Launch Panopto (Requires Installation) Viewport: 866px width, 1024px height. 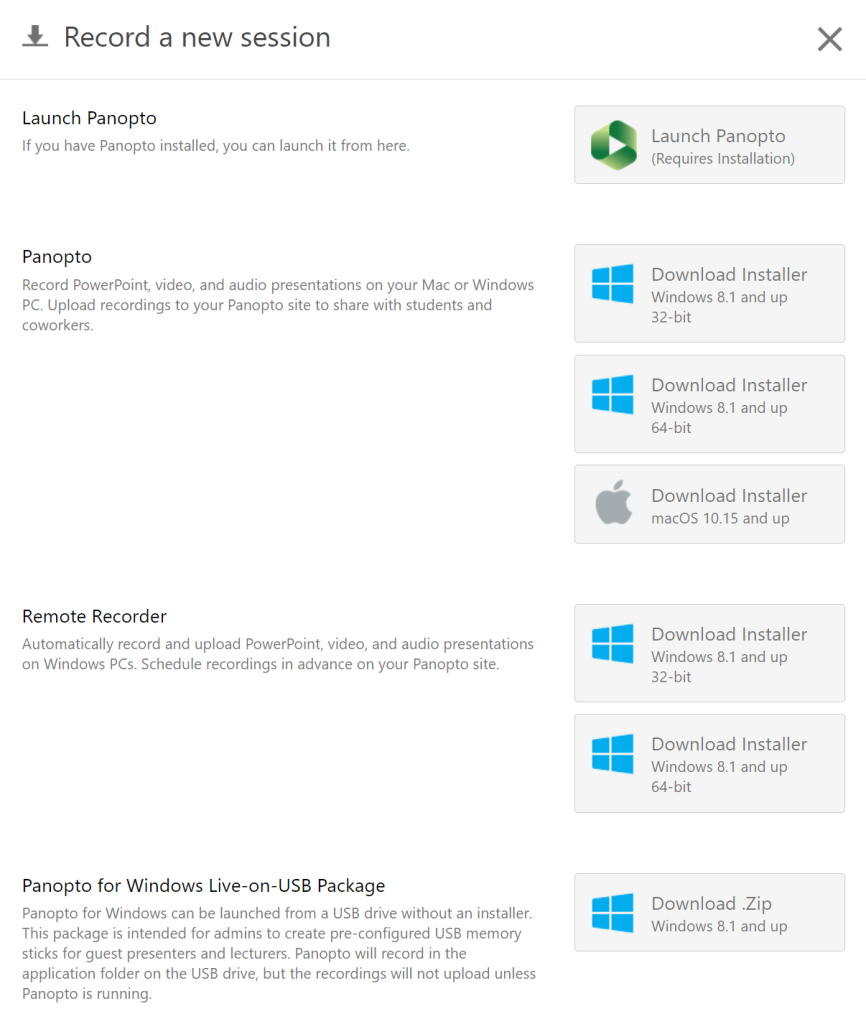pos(709,145)
